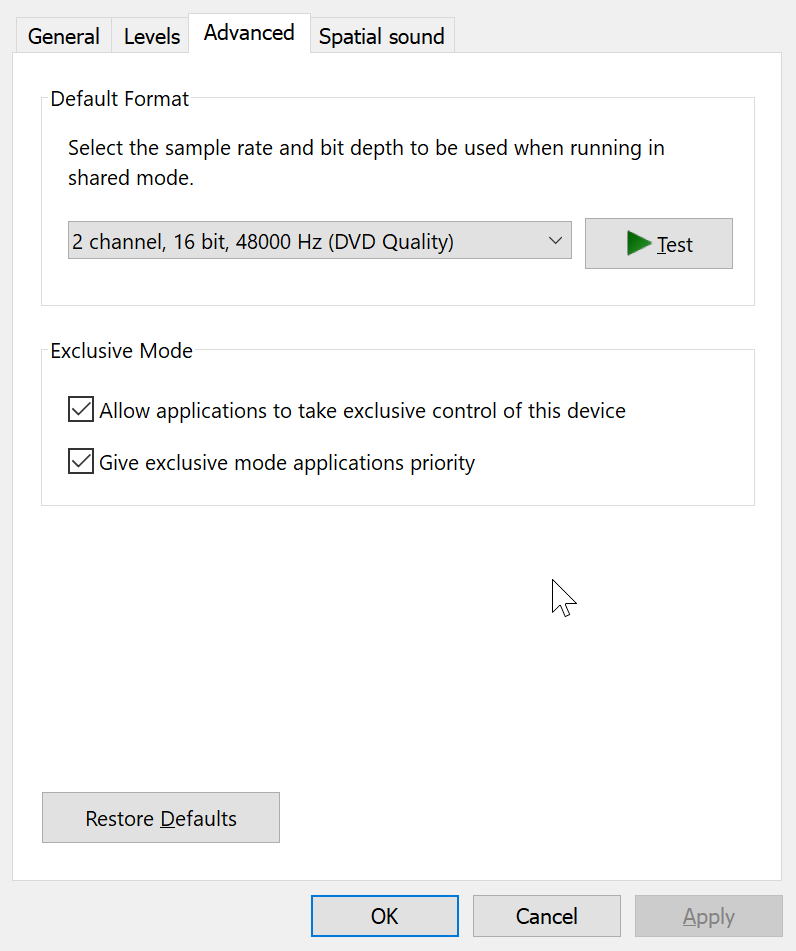The width and height of the screenshot is (796, 951).
Task: Select the Spatial sound tab
Action: pos(381,36)
